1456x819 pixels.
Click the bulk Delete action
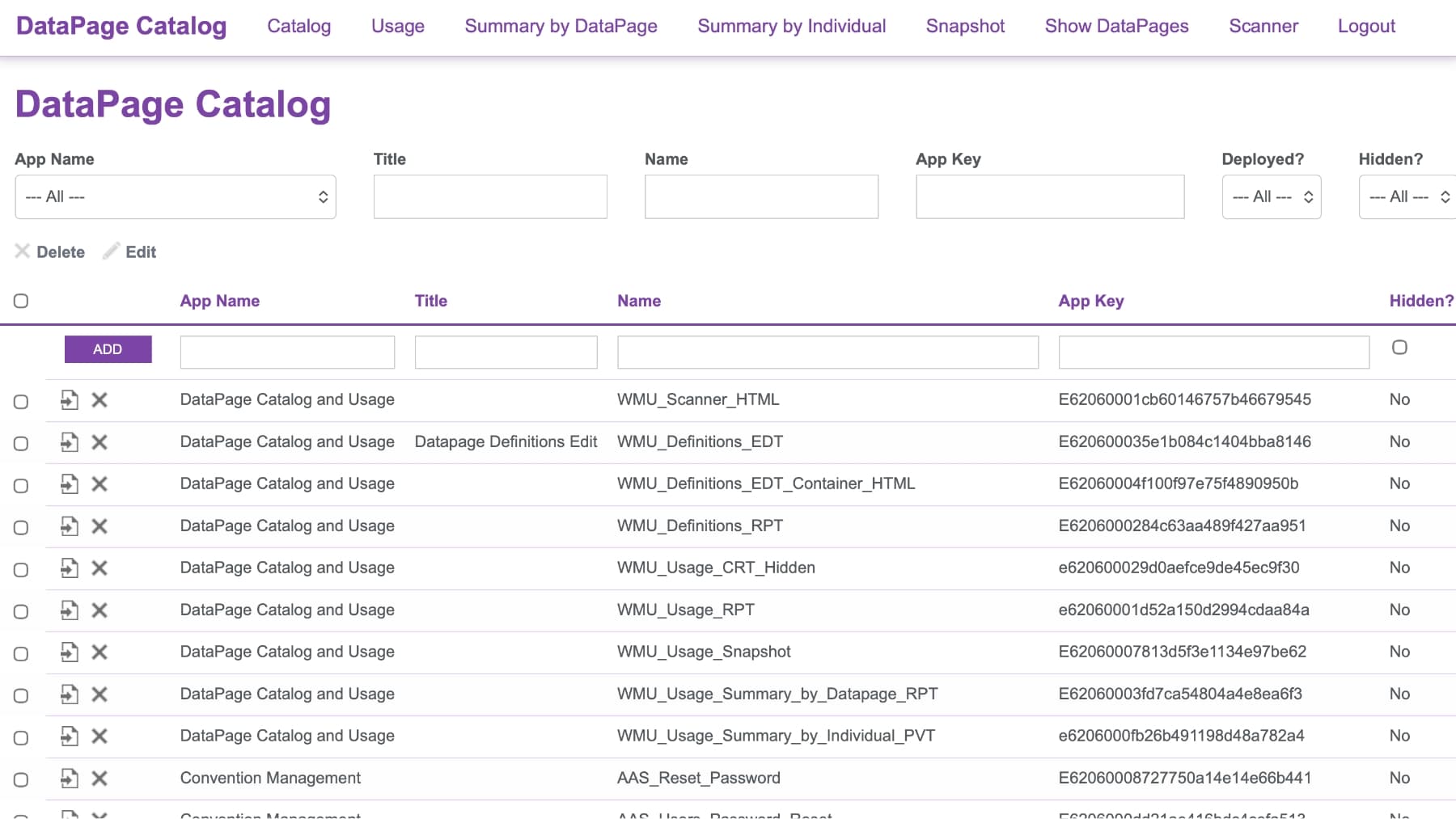tap(50, 251)
